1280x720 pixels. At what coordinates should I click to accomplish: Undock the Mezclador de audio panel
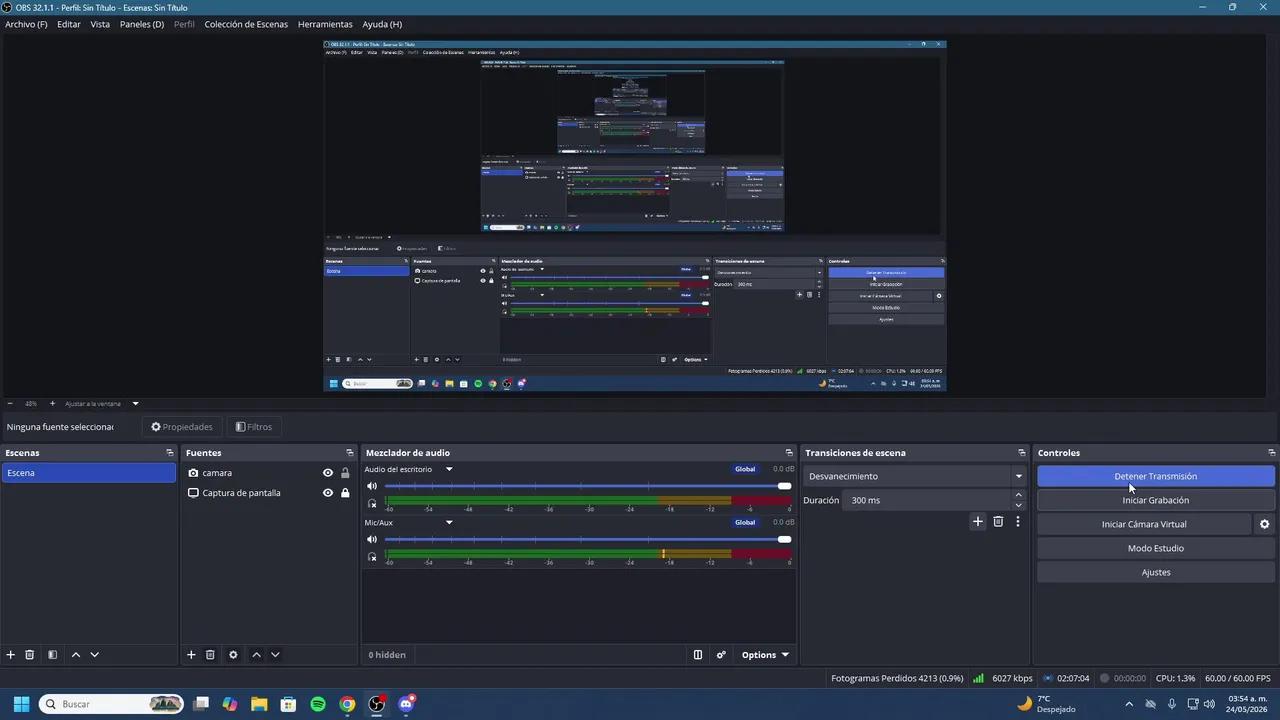tap(789, 453)
